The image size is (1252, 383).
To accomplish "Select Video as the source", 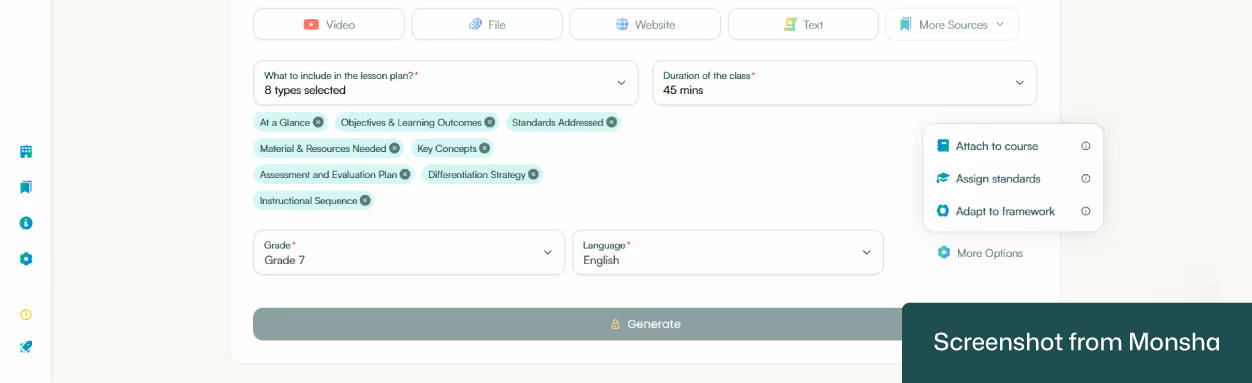I will tap(329, 24).
